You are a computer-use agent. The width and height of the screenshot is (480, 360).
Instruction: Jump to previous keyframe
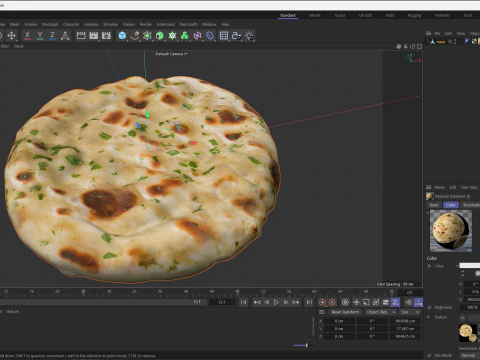click(257, 302)
